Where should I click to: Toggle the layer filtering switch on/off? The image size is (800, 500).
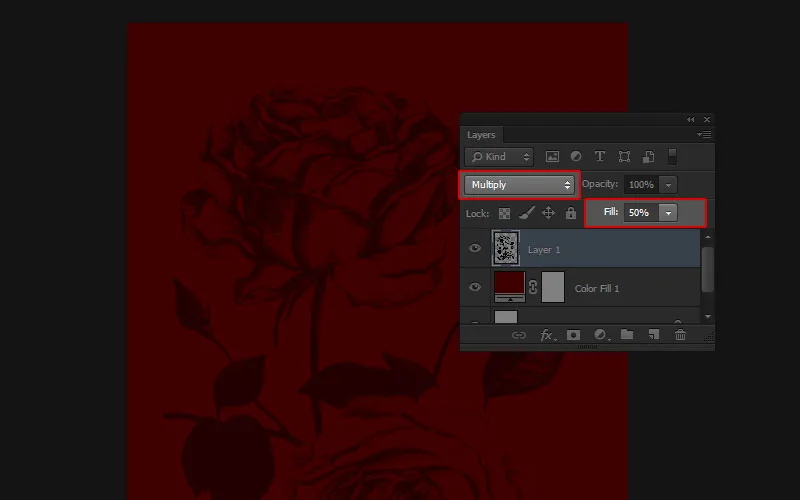click(672, 157)
